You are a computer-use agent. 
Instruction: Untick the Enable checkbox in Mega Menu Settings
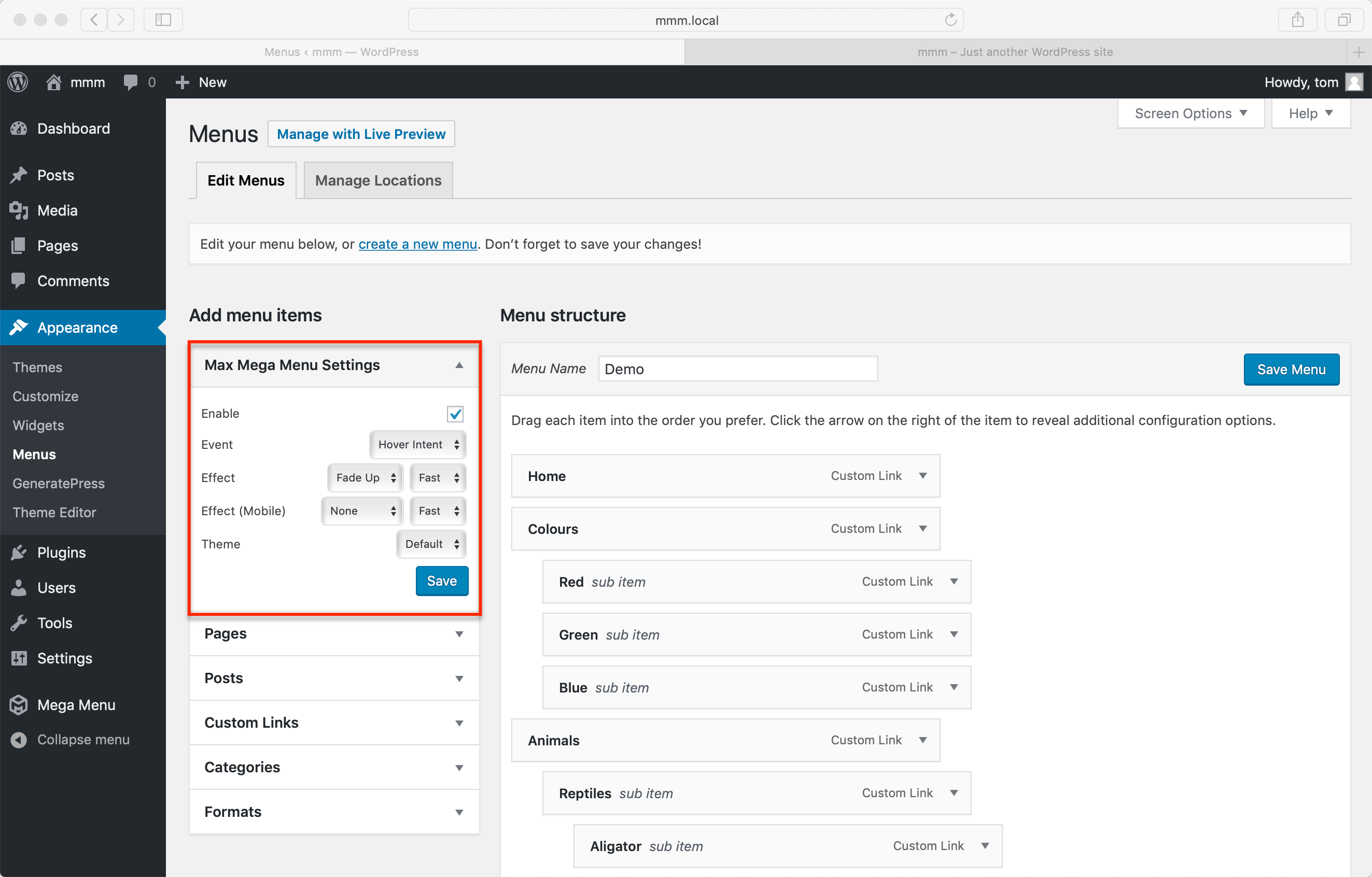(455, 414)
